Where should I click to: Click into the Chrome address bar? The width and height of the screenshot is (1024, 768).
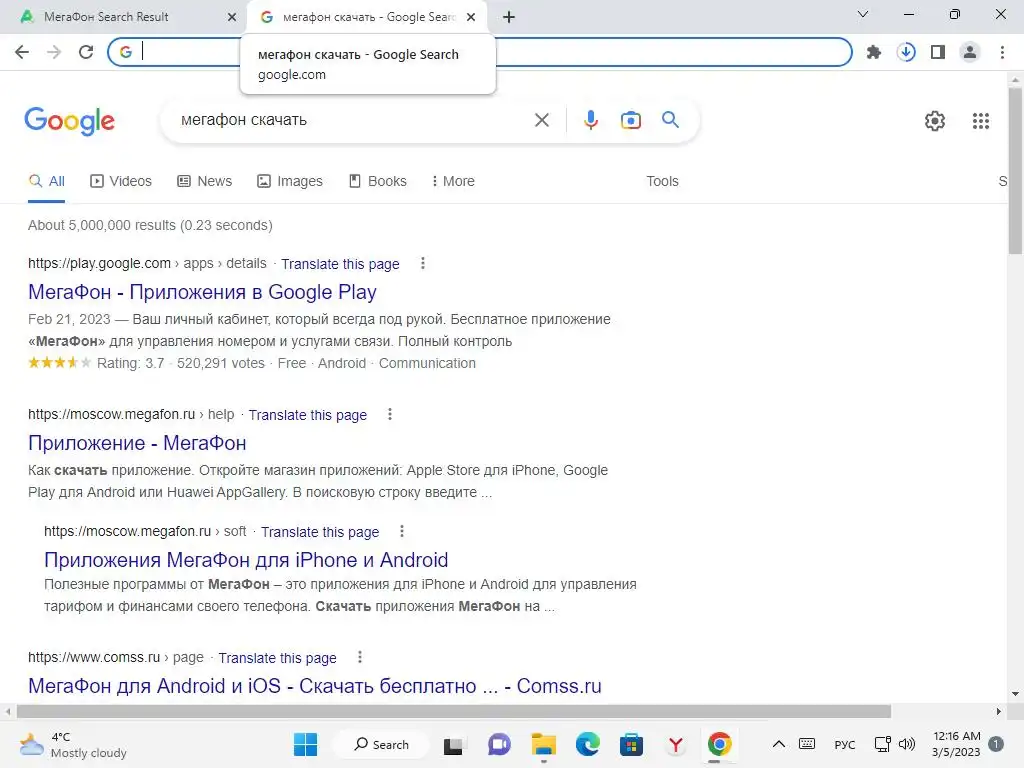pyautogui.click(x=480, y=52)
